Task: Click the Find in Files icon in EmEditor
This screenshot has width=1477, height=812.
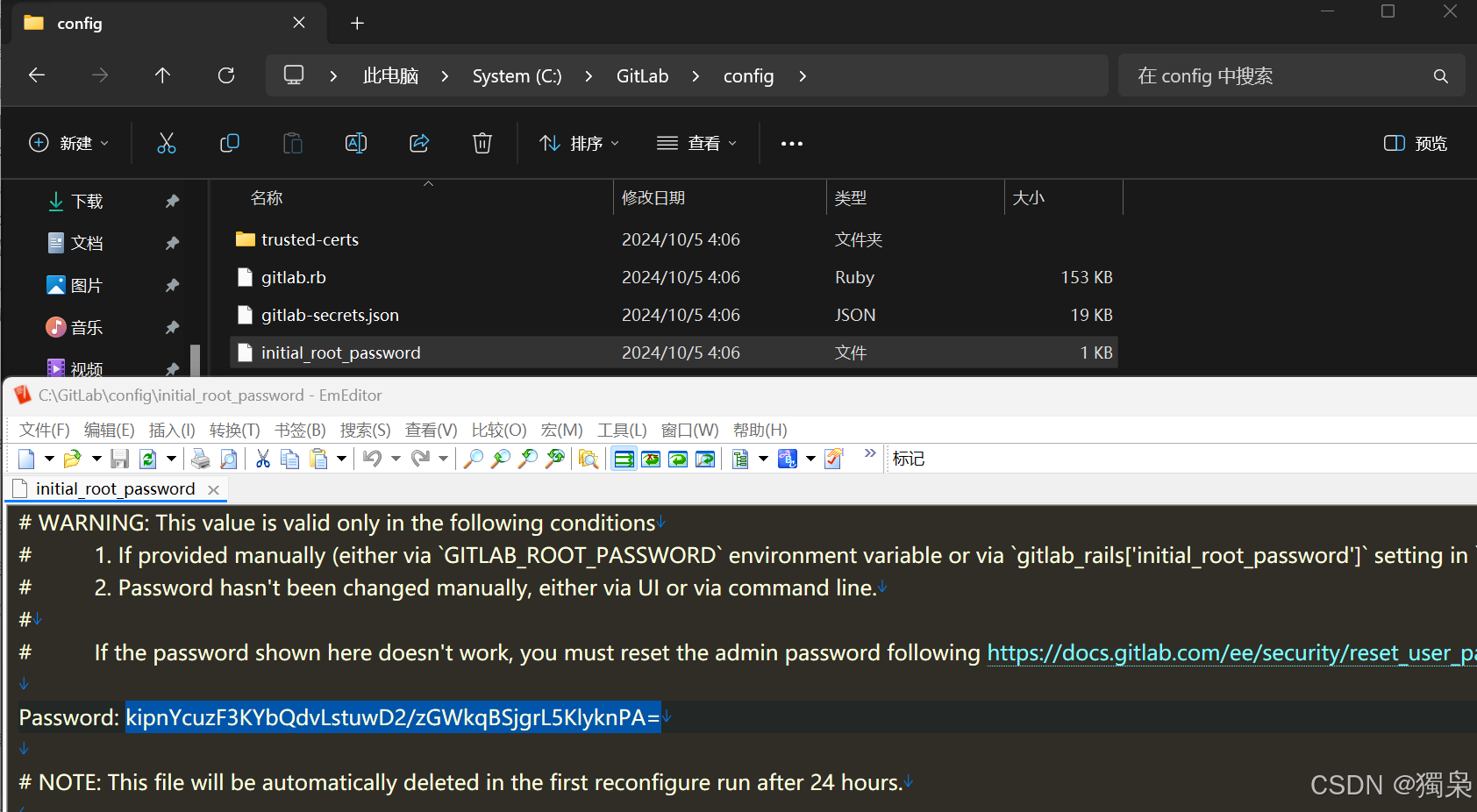Action: click(x=589, y=459)
